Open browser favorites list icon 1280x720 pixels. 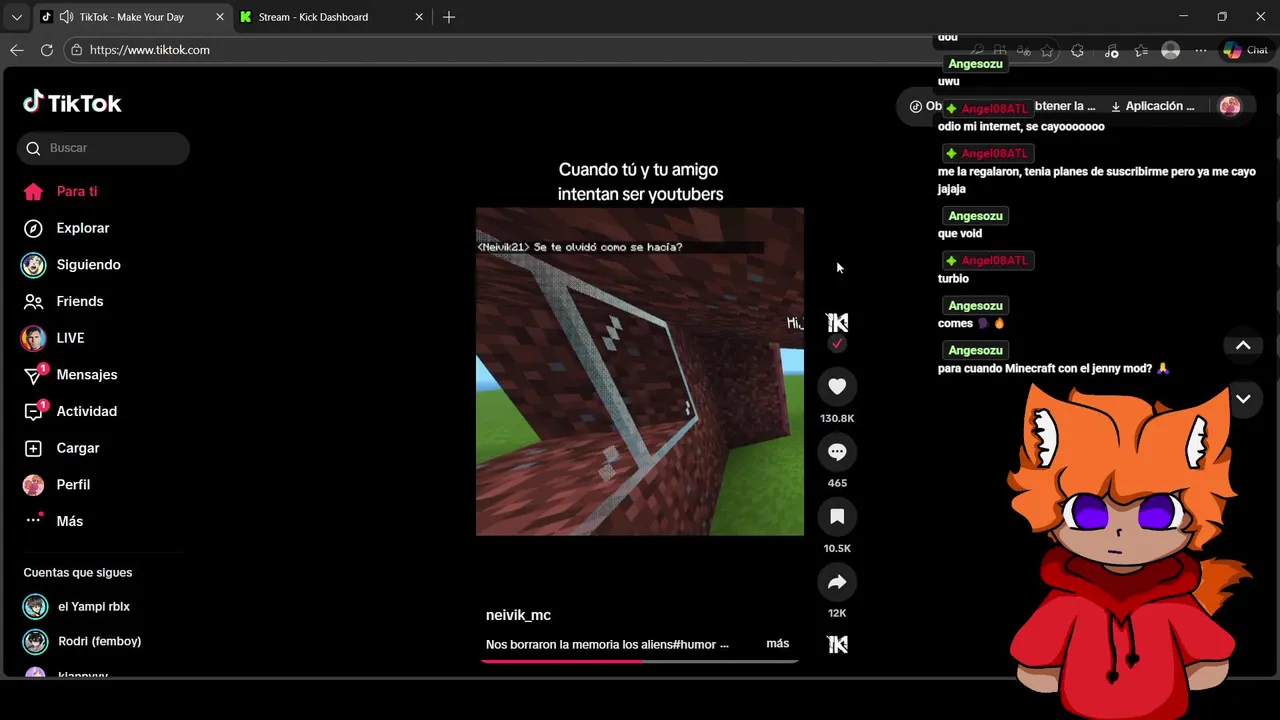(x=1141, y=50)
